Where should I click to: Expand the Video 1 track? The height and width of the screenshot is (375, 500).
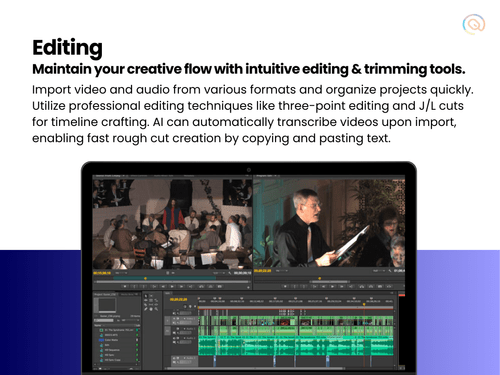coord(184,319)
